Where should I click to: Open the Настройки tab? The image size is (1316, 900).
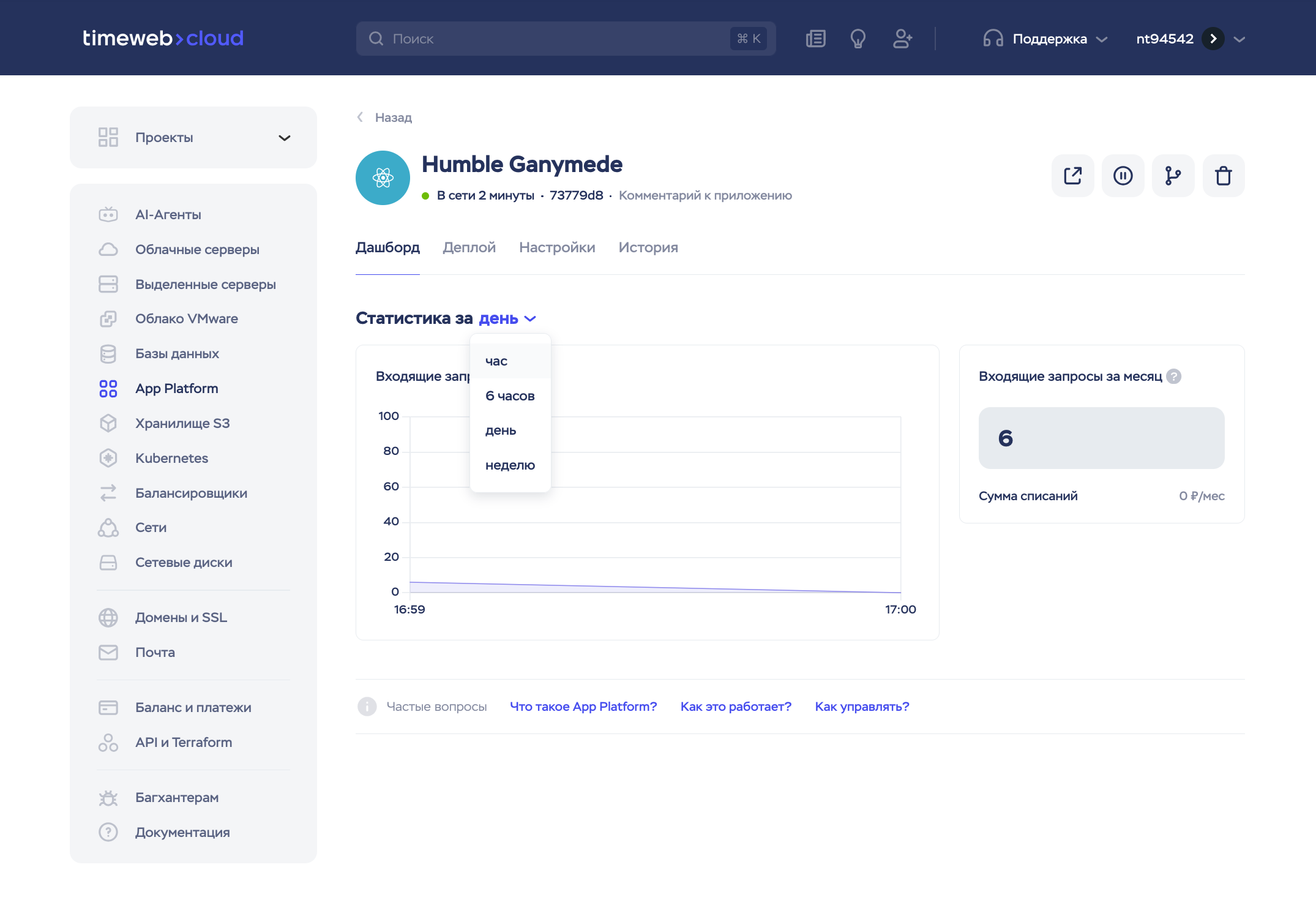557,247
